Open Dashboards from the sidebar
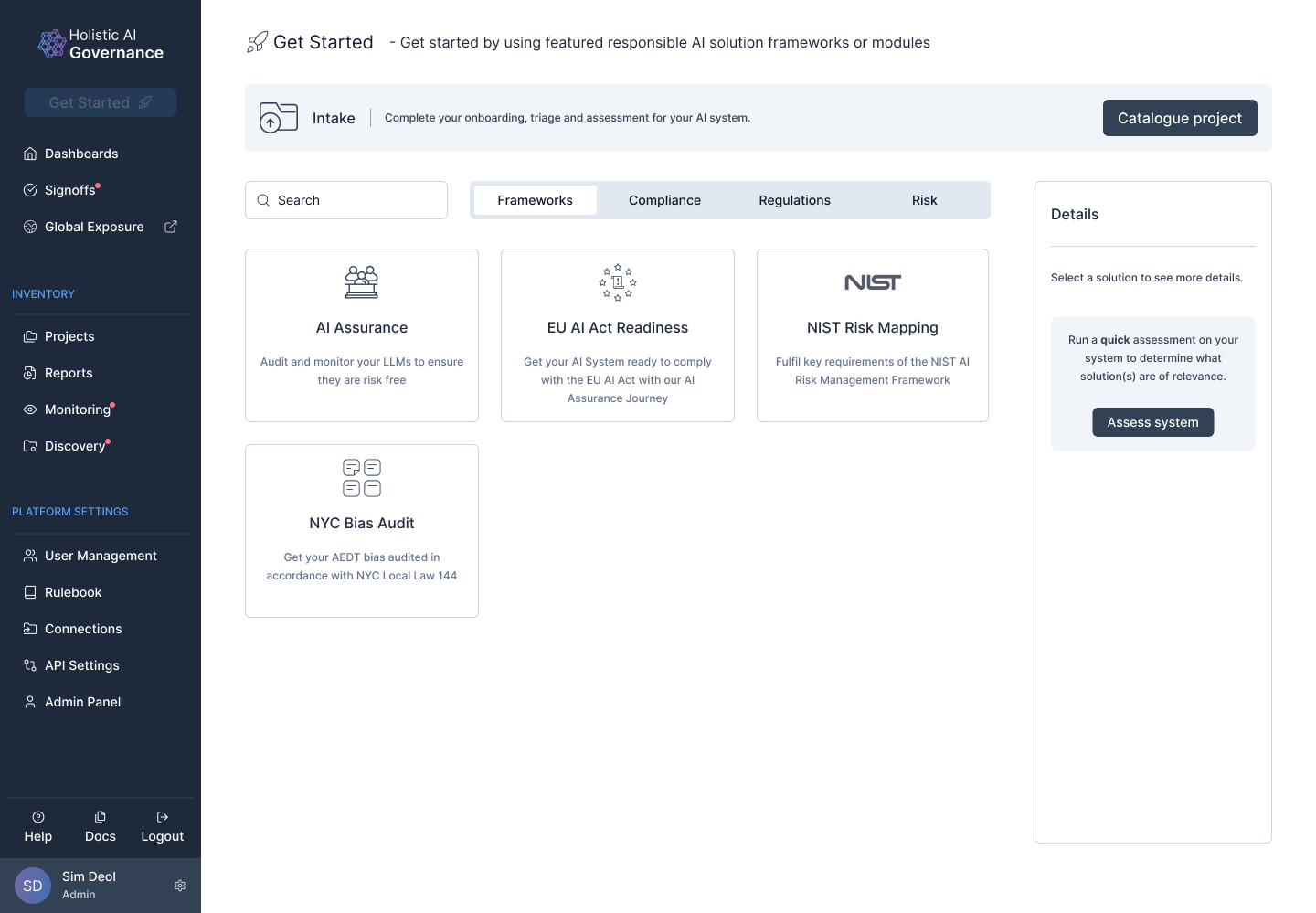This screenshot has height=913, width=1316. [x=81, y=154]
